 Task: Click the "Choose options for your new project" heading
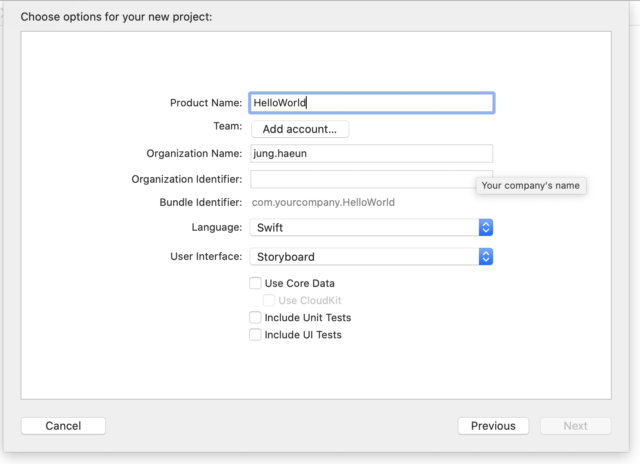[x=116, y=17]
